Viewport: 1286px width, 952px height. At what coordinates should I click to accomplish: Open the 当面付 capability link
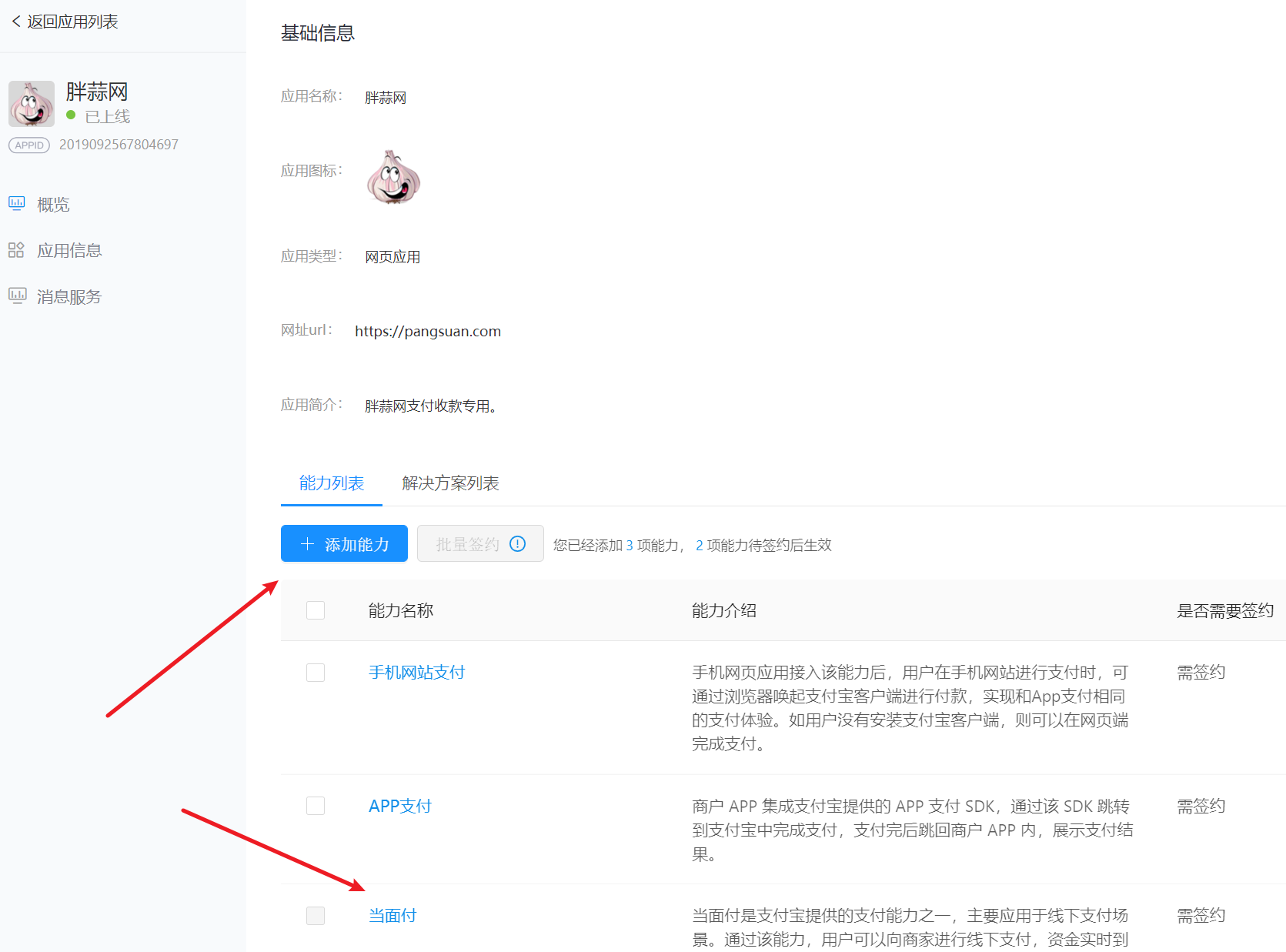[x=392, y=915]
